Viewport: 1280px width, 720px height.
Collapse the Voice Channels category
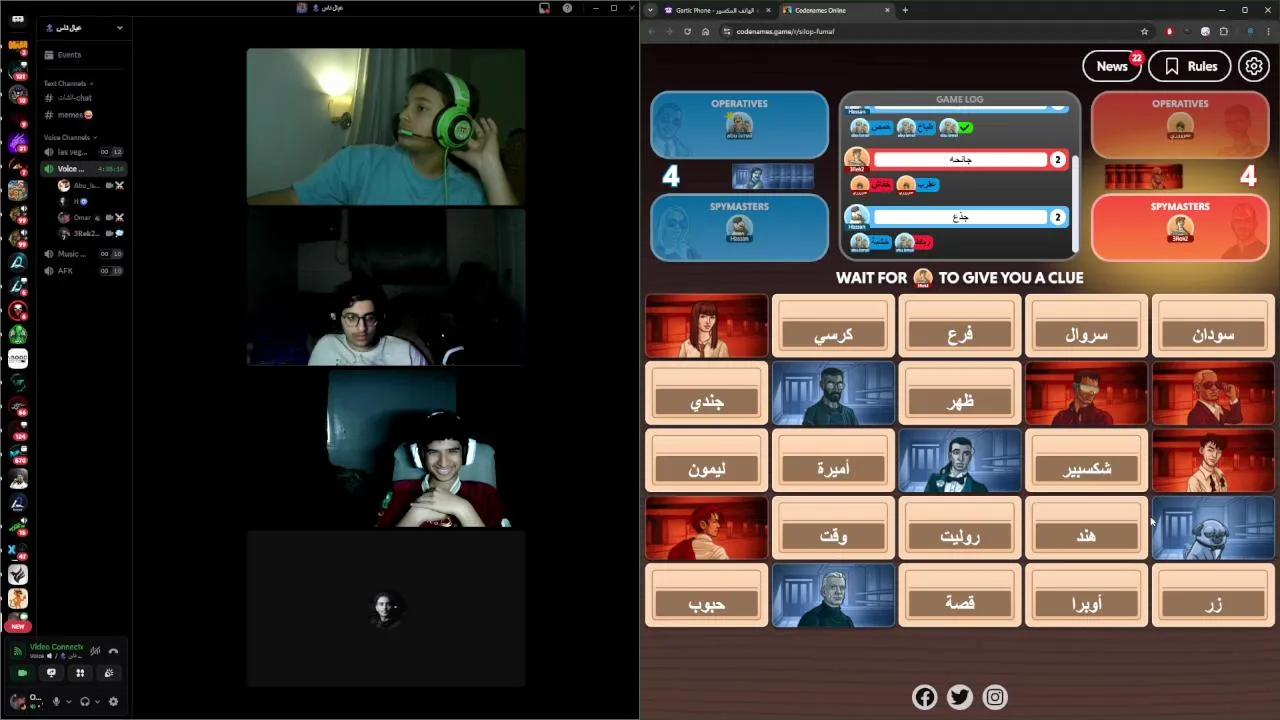click(x=70, y=137)
